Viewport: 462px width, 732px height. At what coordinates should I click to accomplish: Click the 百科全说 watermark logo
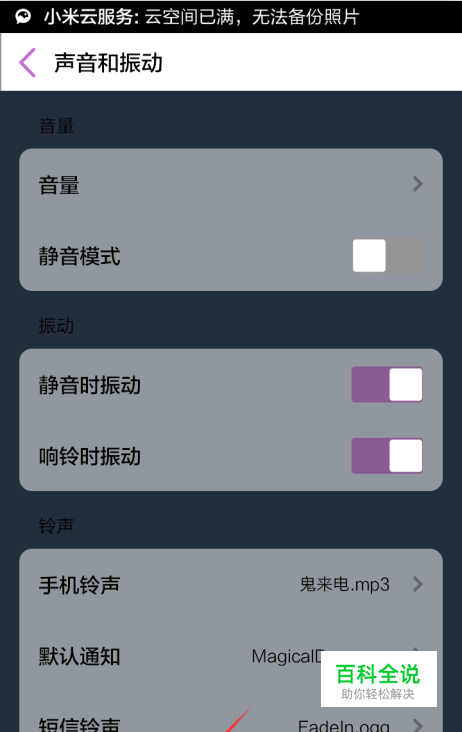[378, 679]
